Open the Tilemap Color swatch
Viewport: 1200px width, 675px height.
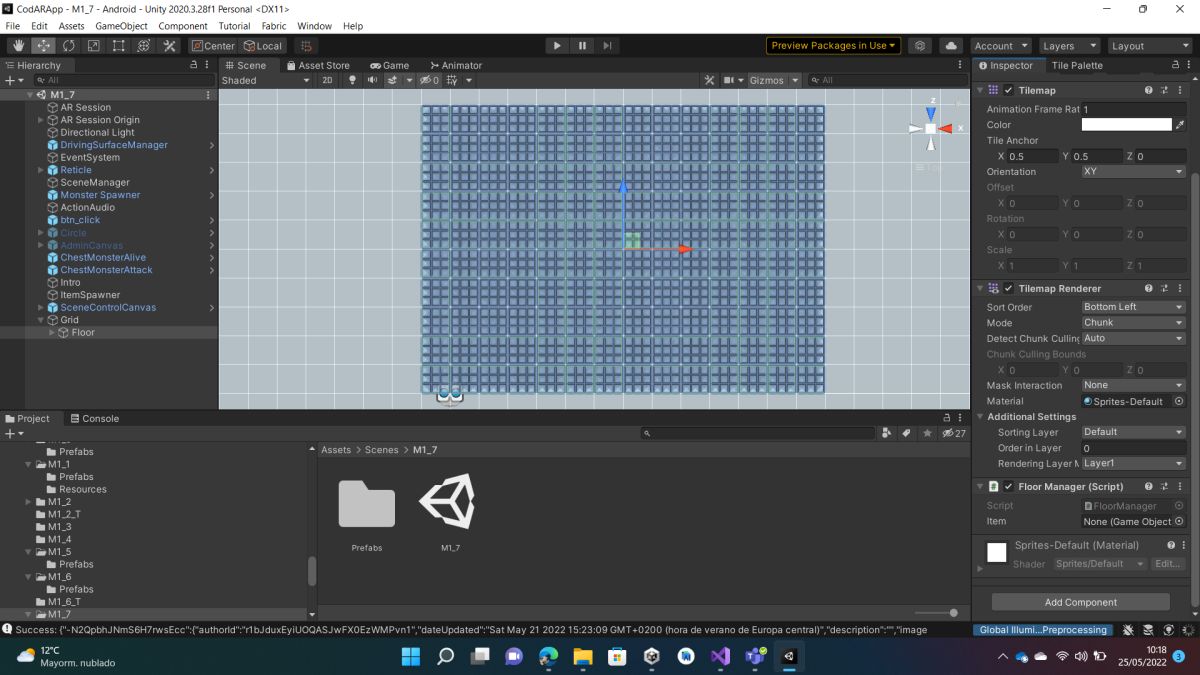[1126, 125]
